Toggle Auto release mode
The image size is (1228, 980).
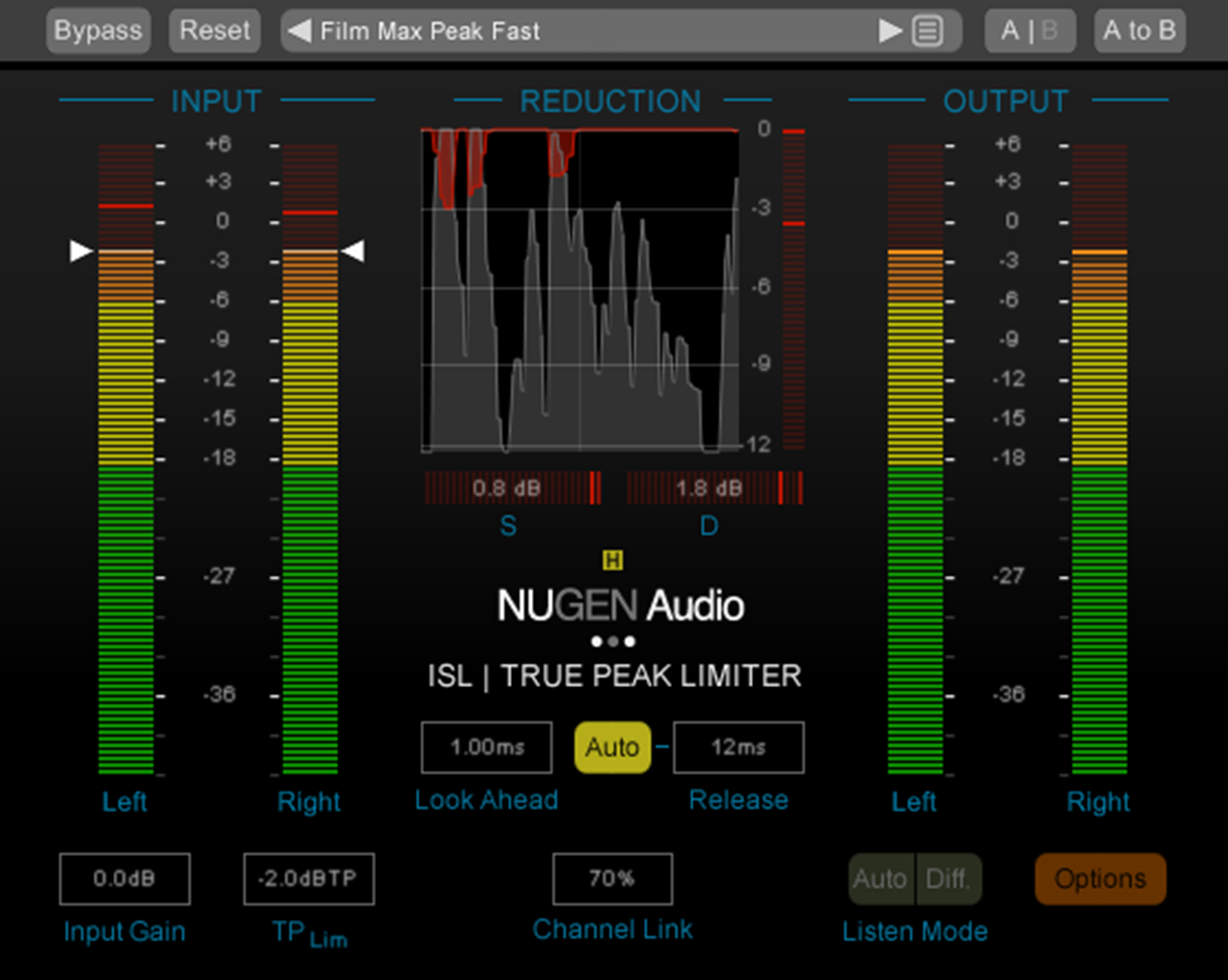point(612,748)
